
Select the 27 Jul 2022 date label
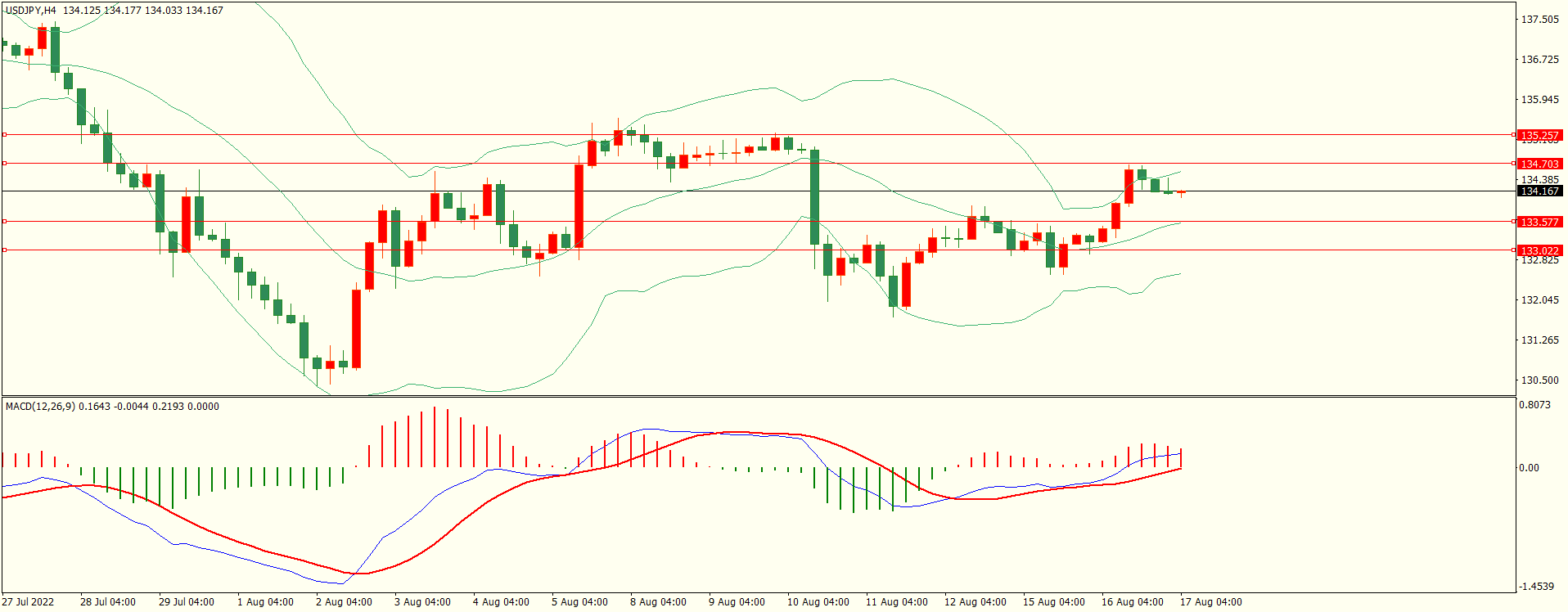pos(28,602)
